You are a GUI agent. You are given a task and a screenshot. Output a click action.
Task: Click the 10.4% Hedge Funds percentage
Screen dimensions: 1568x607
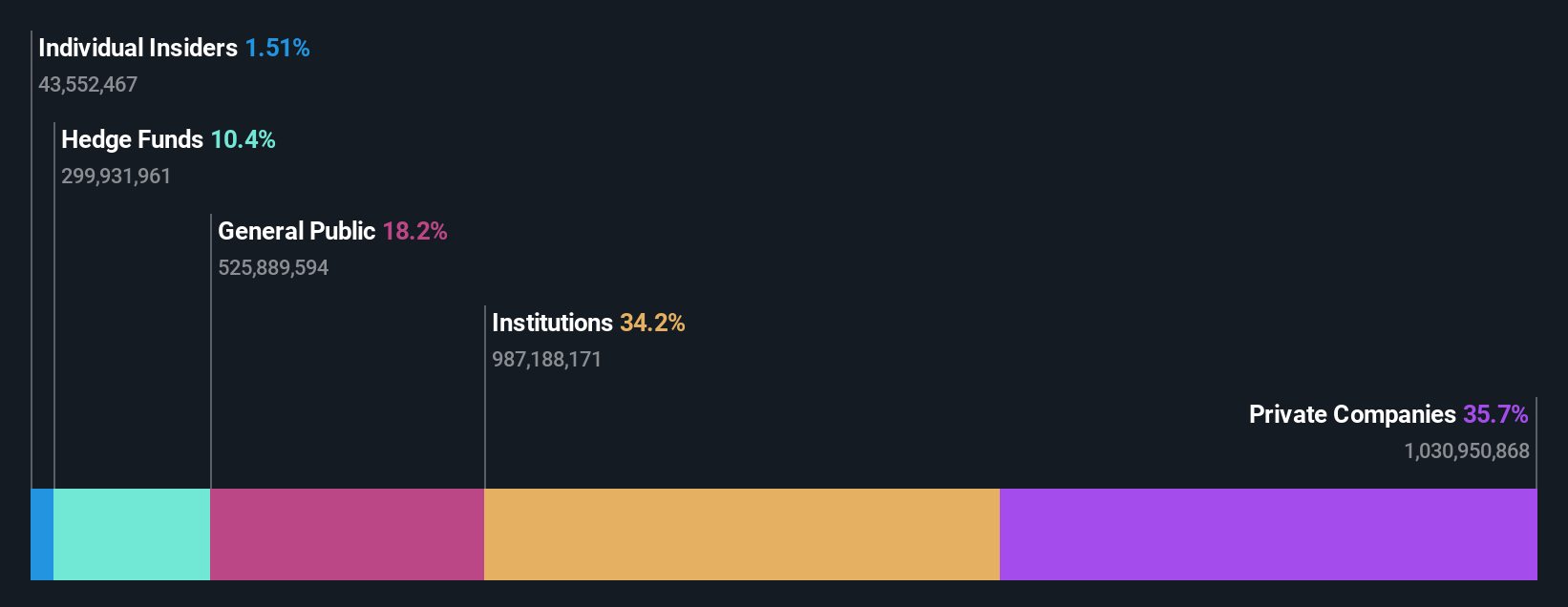[243, 139]
